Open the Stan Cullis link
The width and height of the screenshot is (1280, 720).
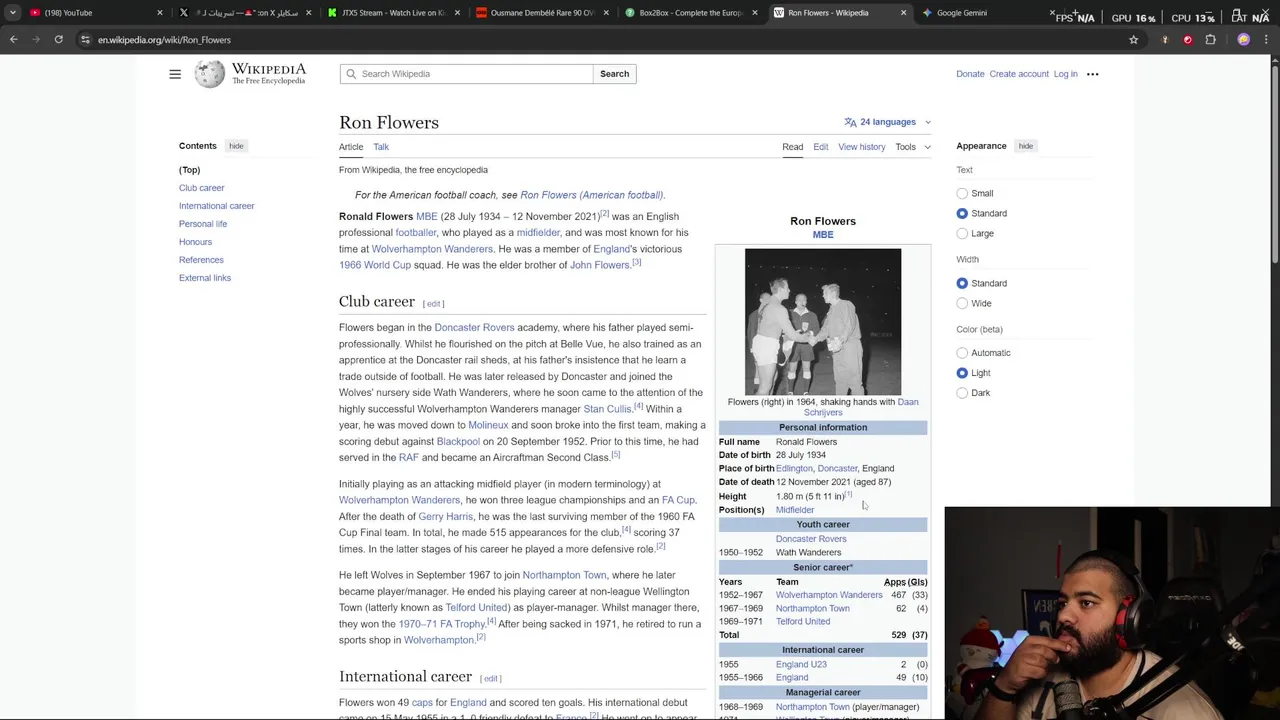coord(607,409)
